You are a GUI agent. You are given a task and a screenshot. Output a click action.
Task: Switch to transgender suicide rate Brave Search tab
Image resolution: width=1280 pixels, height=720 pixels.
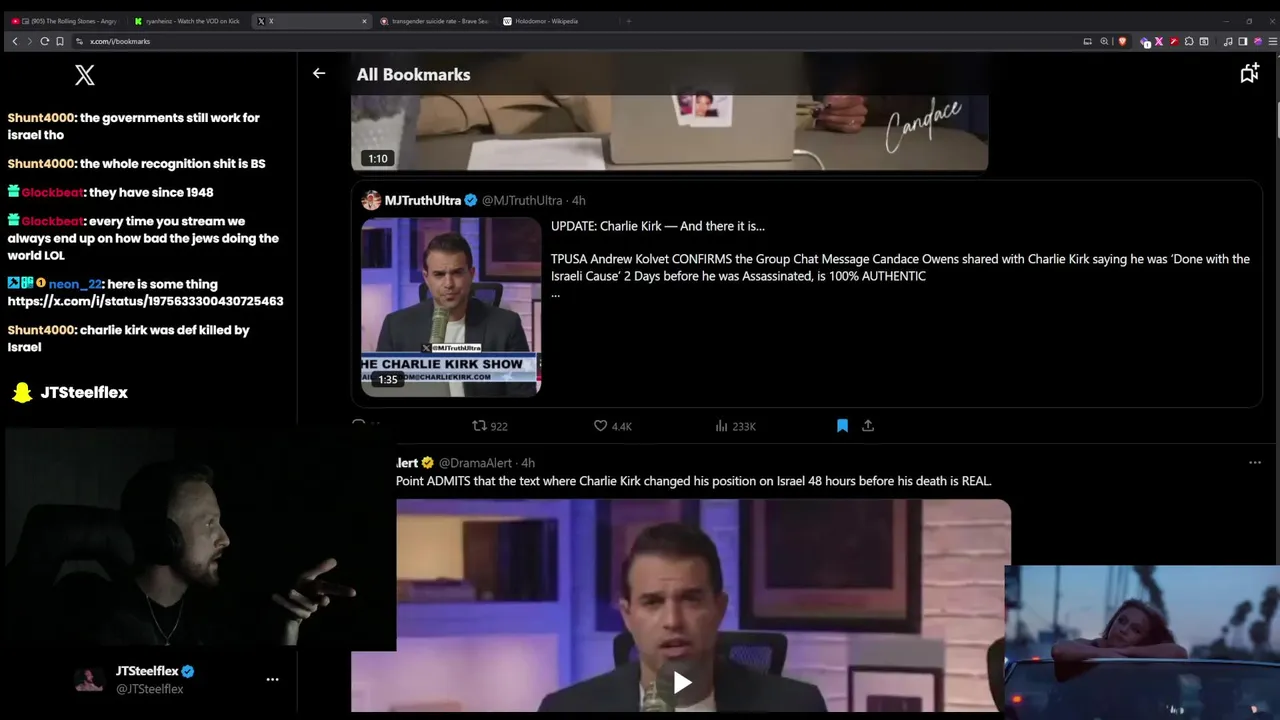coord(434,21)
